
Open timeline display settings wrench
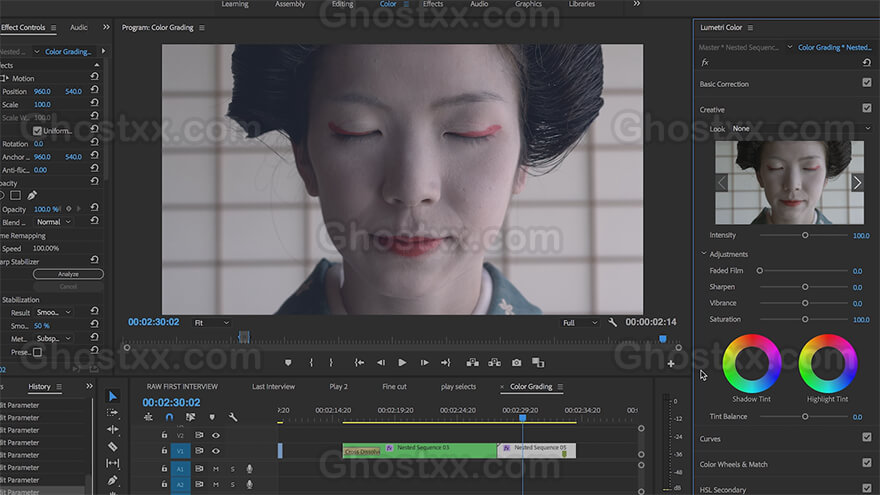pyautogui.click(x=233, y=418)
